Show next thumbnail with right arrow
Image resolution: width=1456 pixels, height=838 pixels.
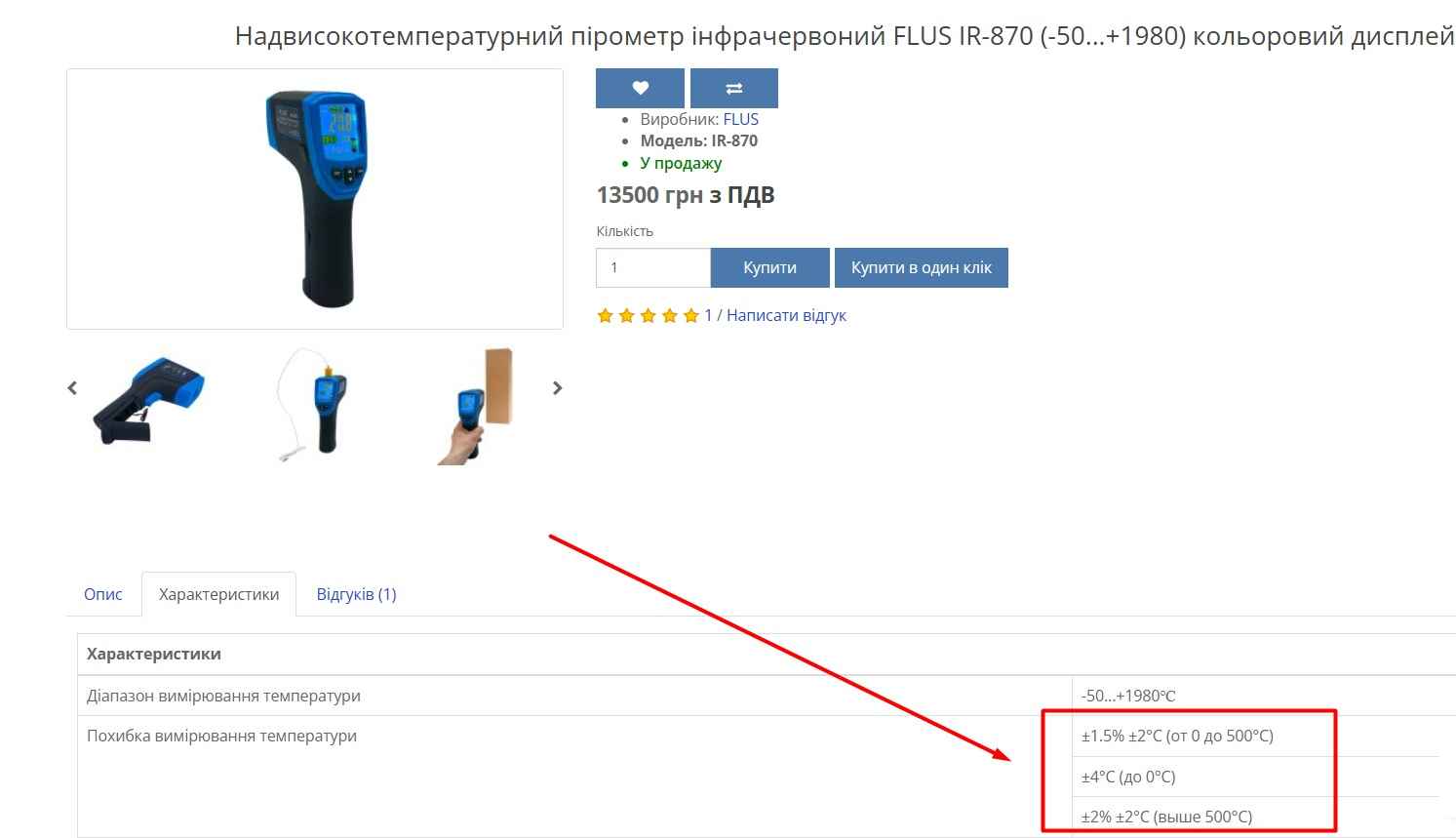(x=557, y=388)
